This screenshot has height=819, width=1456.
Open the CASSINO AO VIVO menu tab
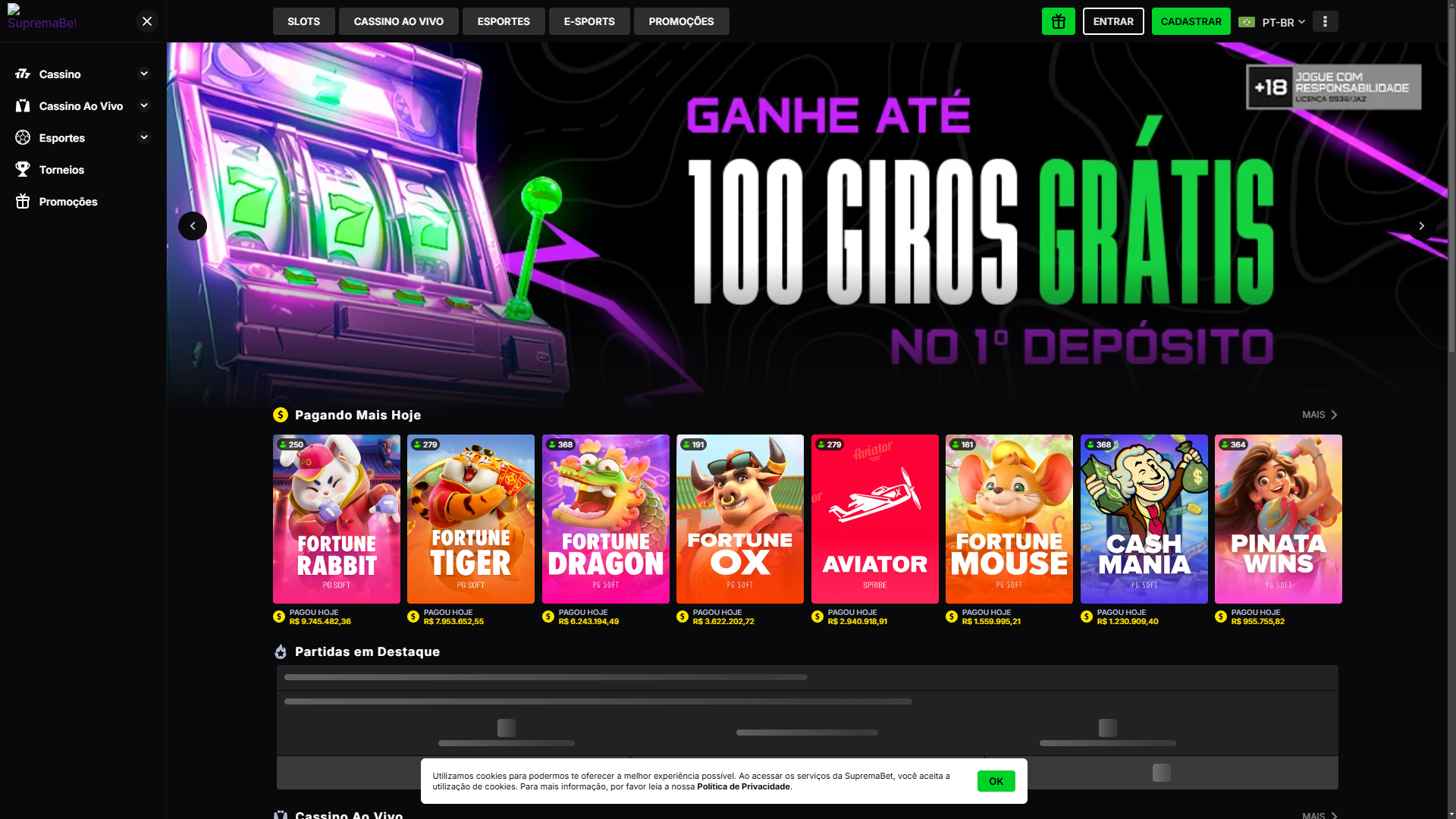coord(398,21)
